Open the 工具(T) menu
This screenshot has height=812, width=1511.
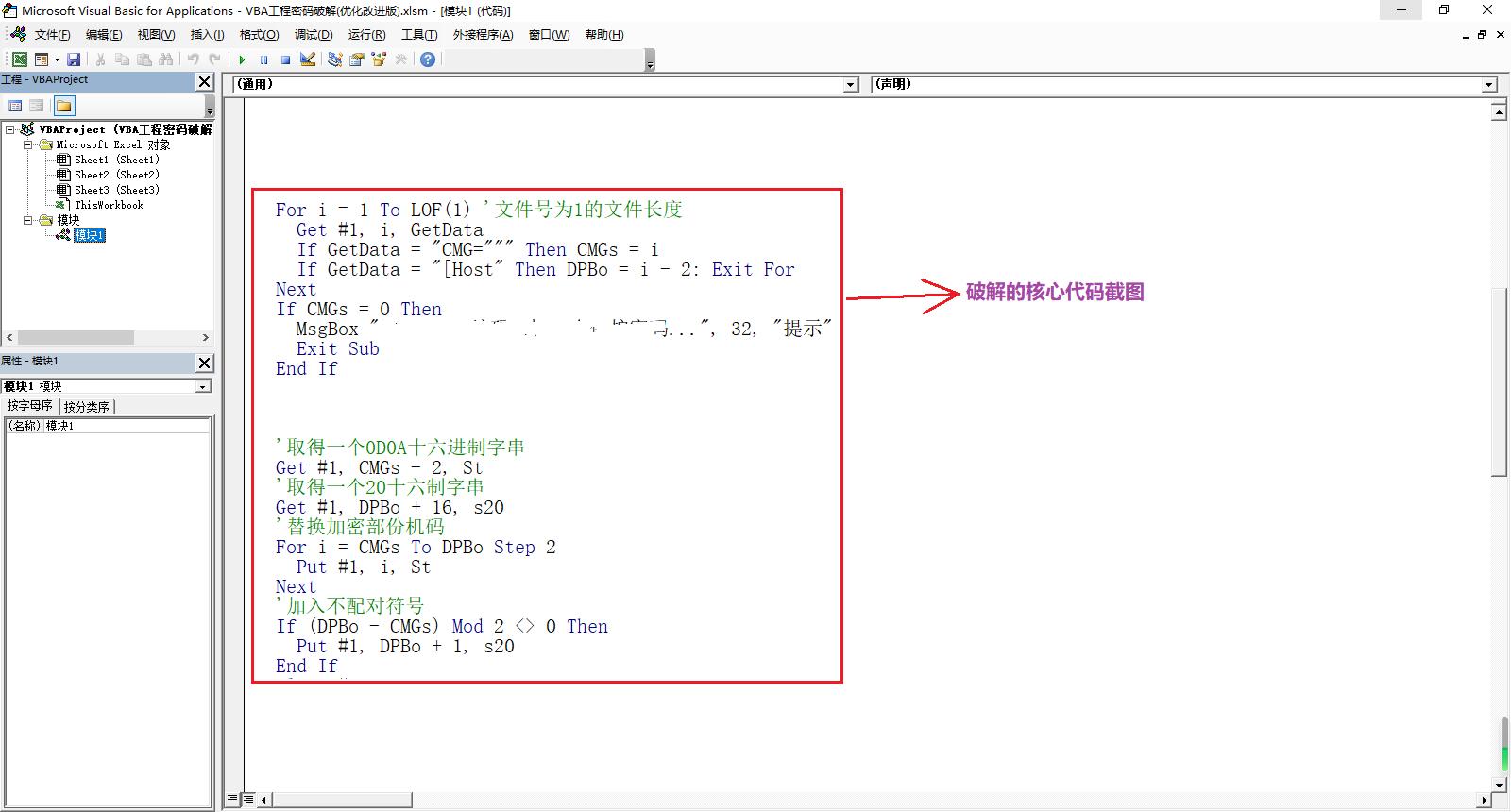[x=419, y=35]
